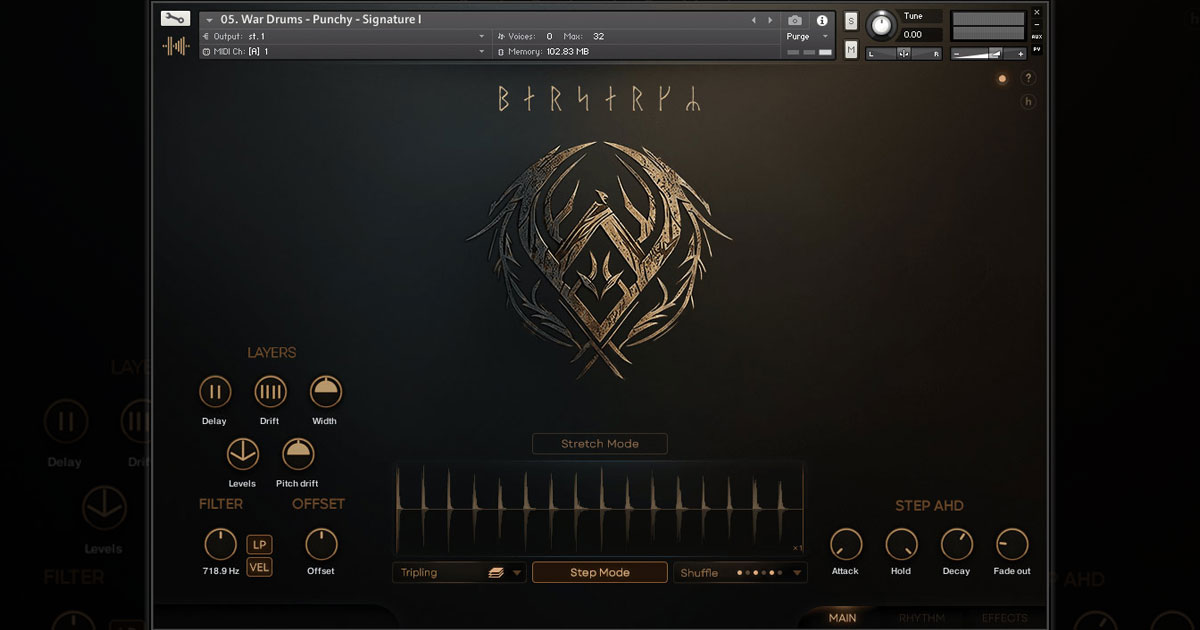Click the camera snapshot icon
The height and width of the screenshot is (630, 1200).
795,20
